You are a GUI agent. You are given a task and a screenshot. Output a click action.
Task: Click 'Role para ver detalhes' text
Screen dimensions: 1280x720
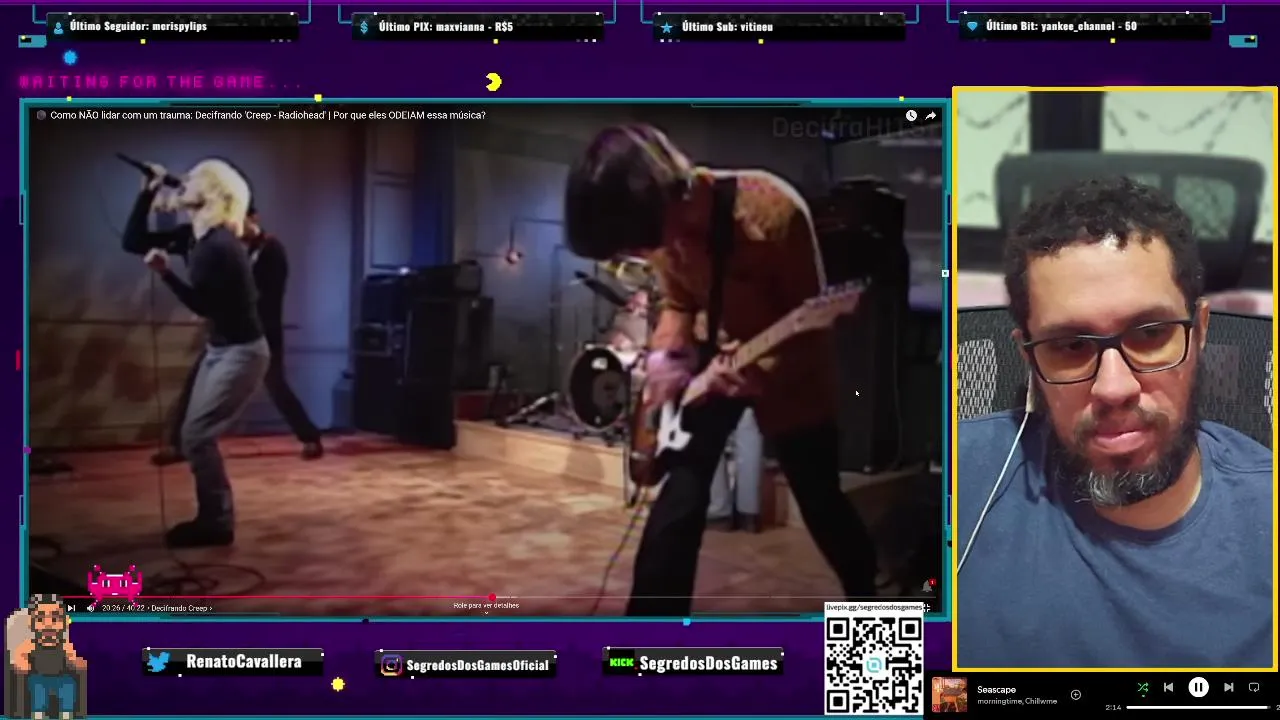[486, 605]
